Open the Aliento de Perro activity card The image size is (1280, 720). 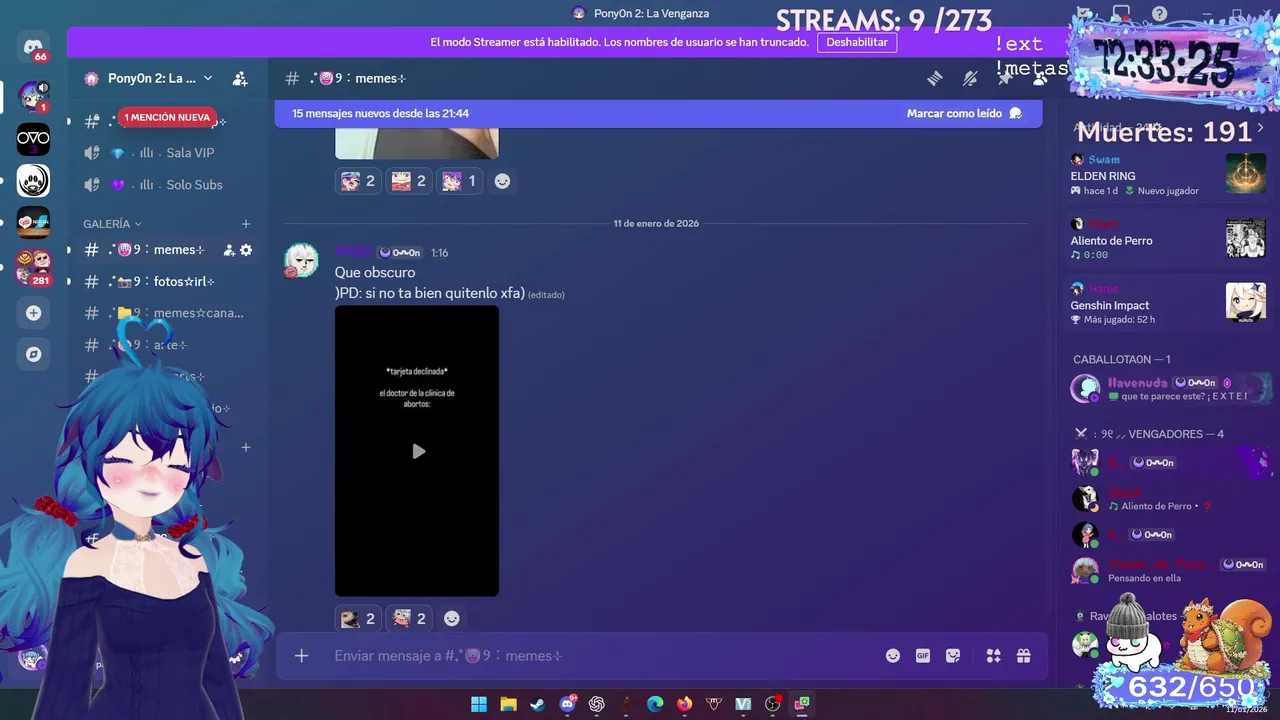click(x=1168, y=240)
